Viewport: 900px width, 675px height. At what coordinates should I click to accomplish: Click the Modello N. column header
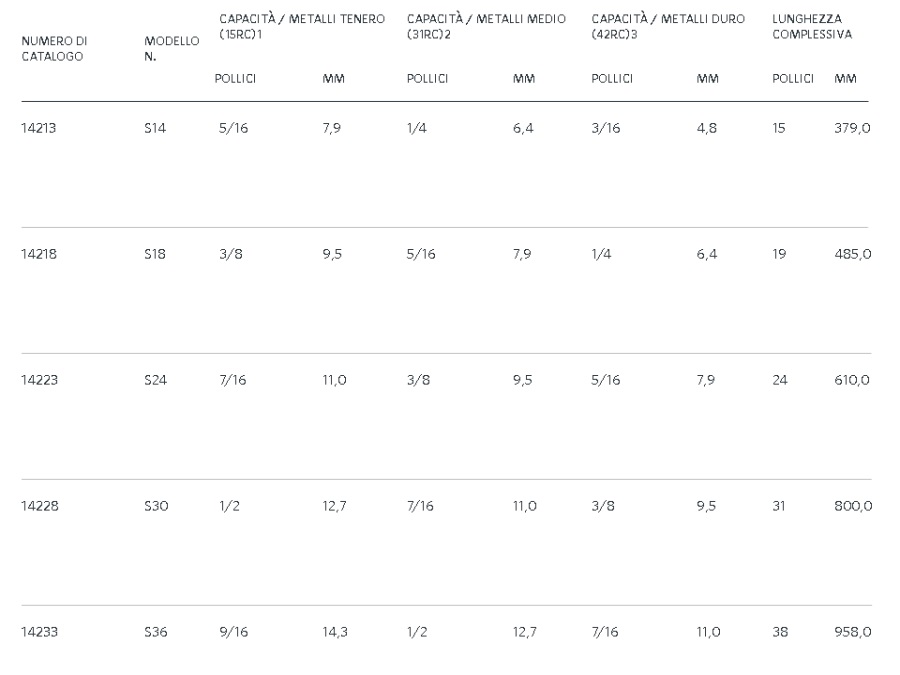172,49
